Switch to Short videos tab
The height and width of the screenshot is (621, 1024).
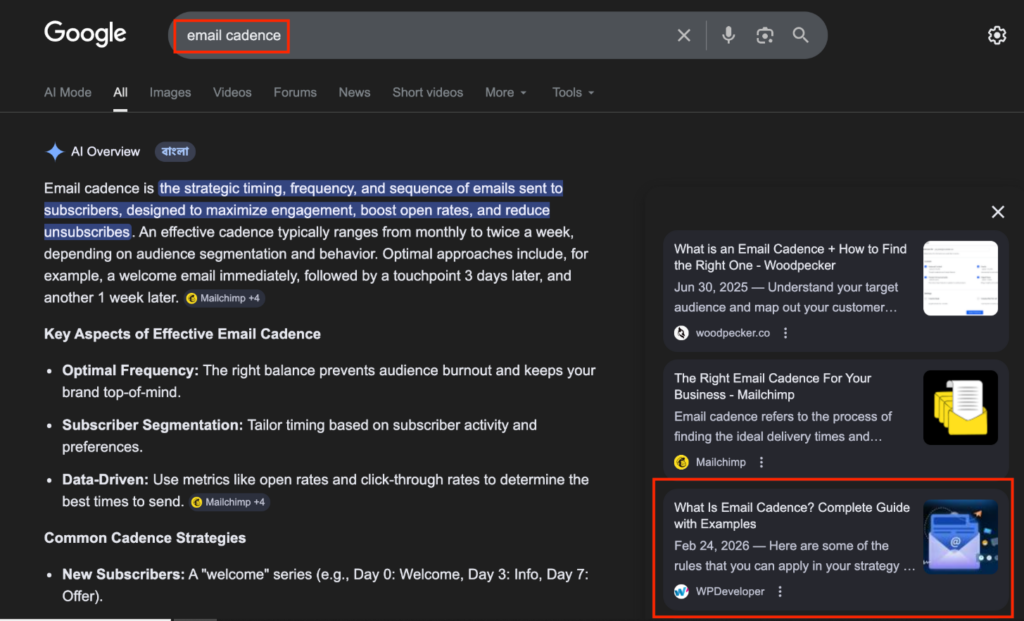(x=427, y=93)
